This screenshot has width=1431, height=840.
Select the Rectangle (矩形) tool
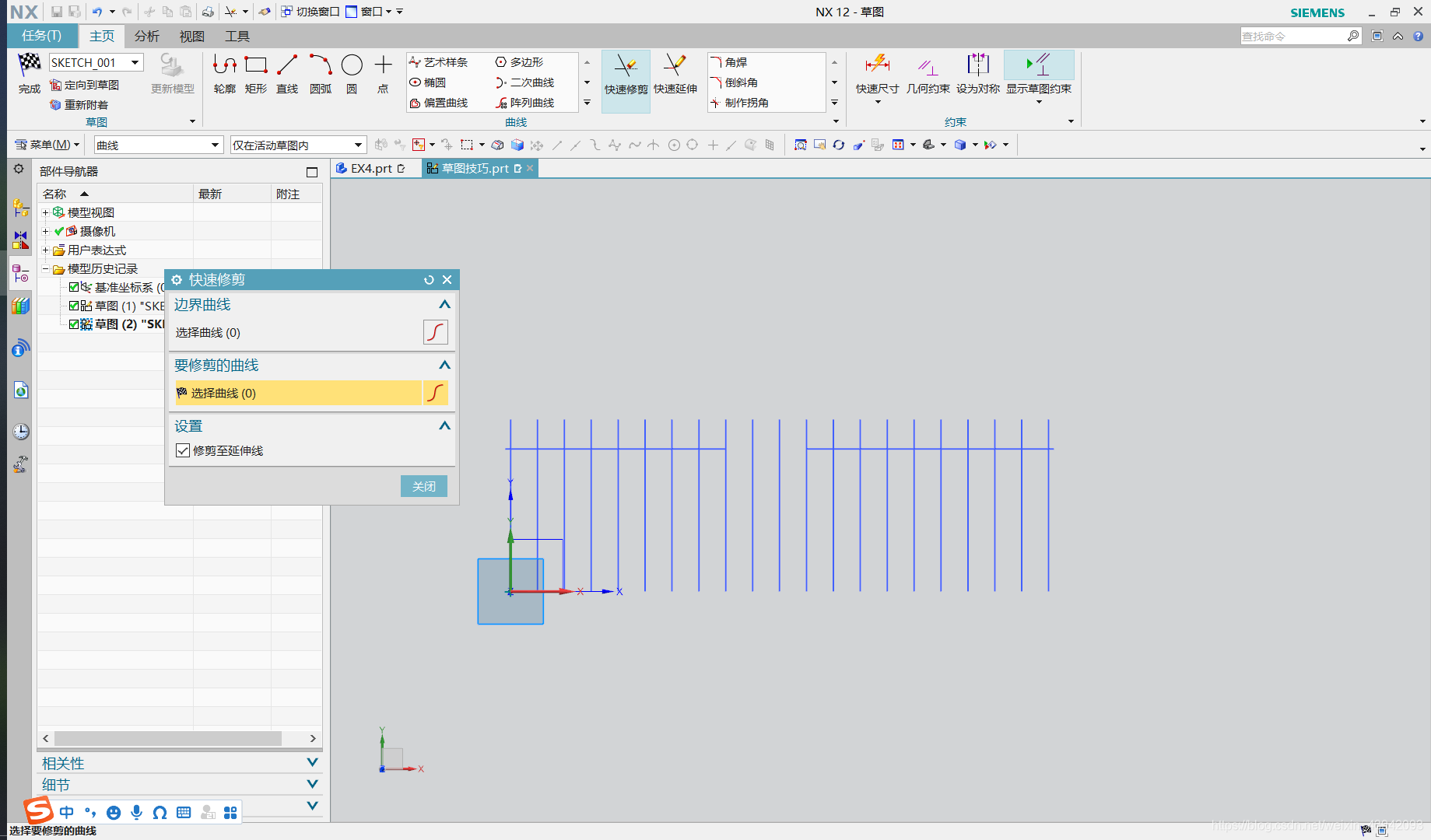[256, 74]
